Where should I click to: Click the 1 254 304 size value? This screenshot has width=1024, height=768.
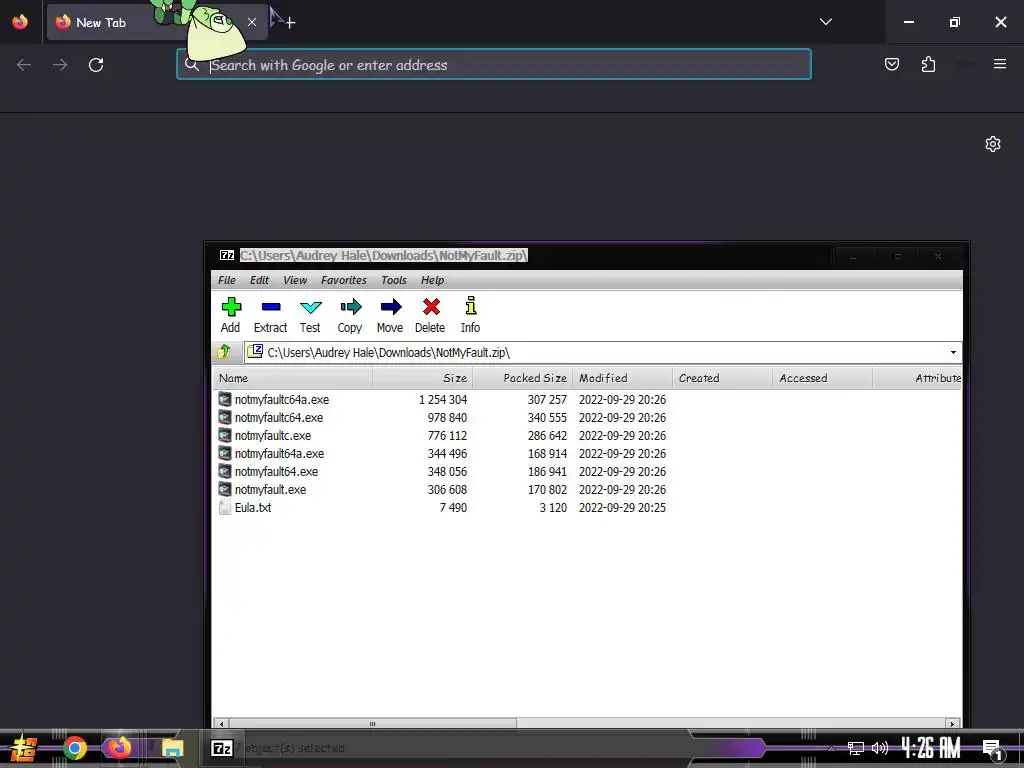point(443,400)
